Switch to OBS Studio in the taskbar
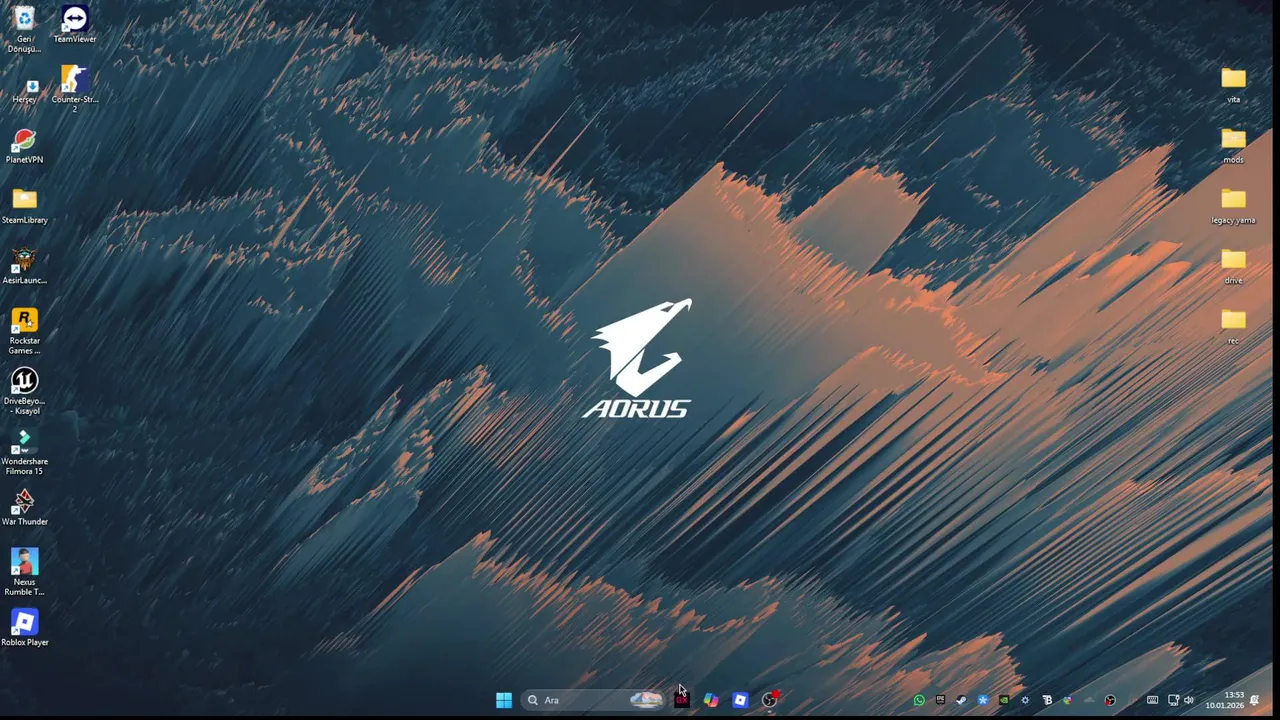 769,700
